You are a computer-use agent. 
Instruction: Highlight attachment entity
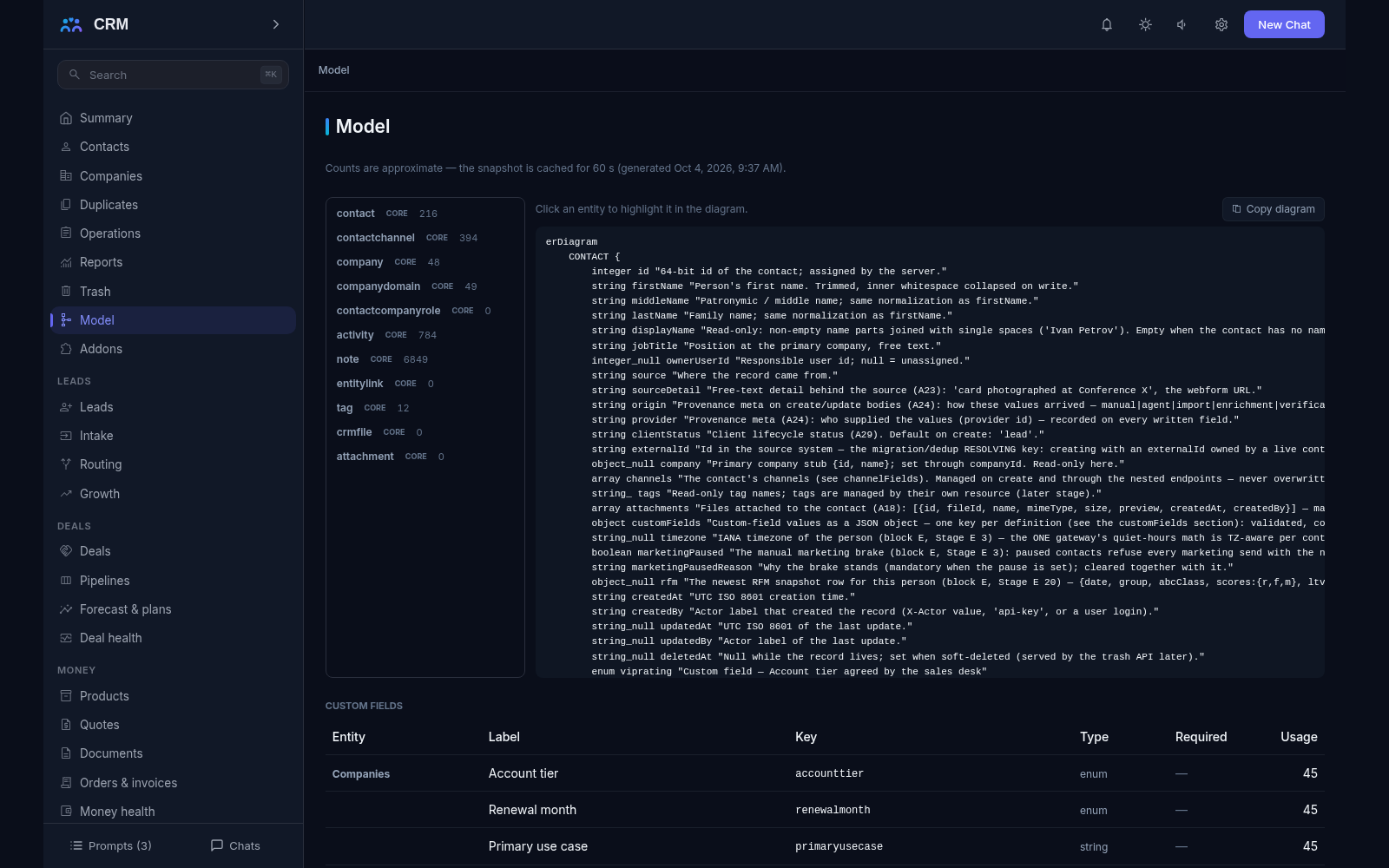point(425,457)
